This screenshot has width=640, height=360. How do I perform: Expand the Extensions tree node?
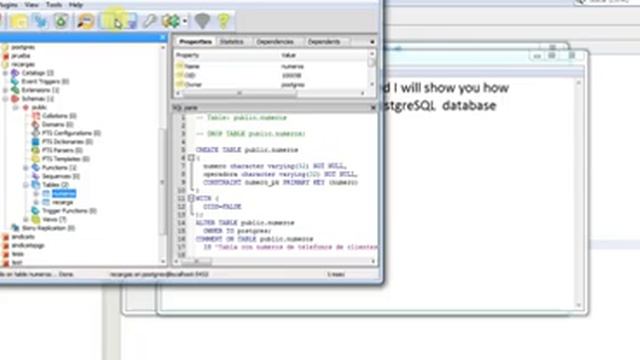[5, 90]
